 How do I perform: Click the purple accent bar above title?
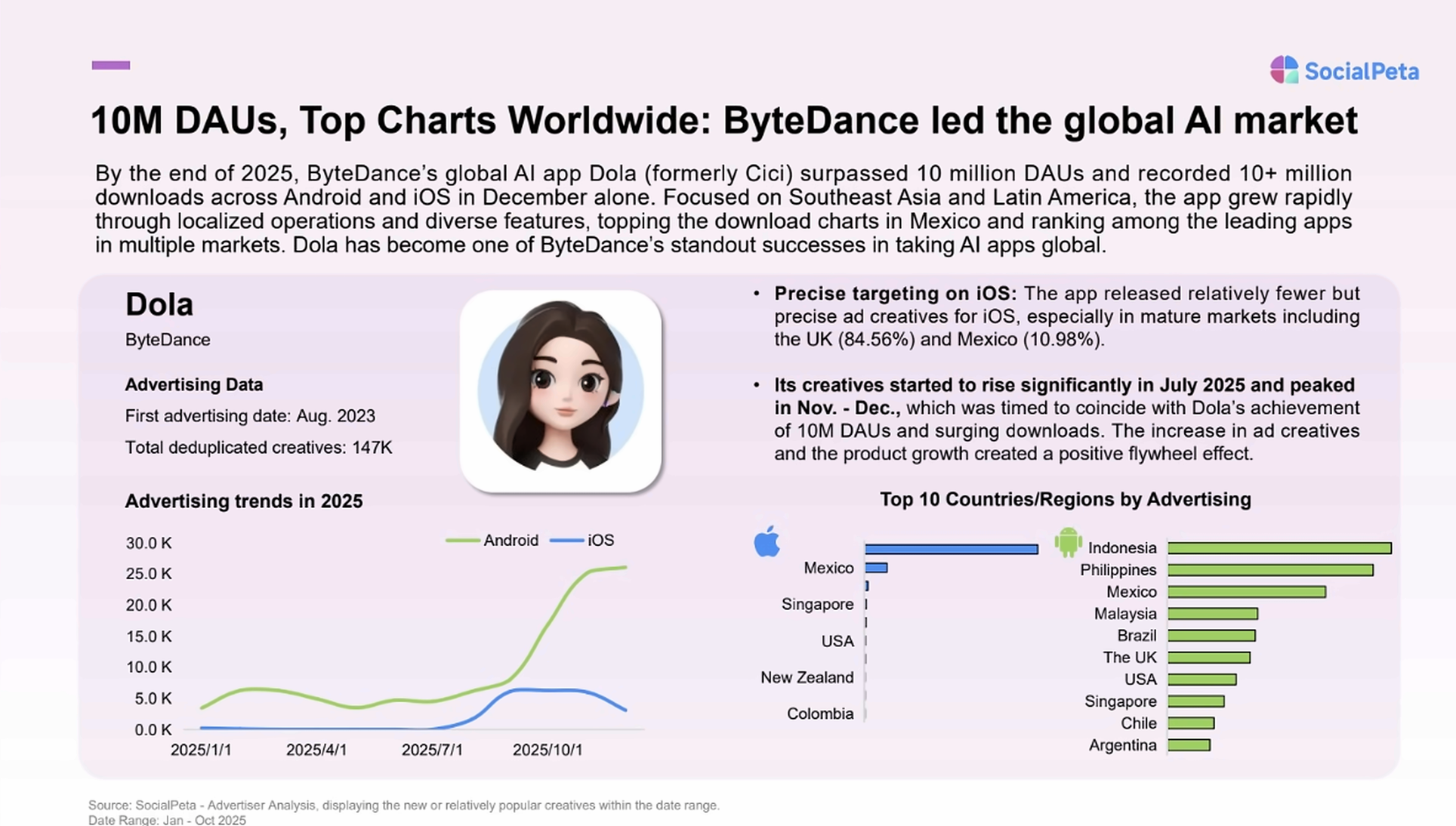pos(111,65)
